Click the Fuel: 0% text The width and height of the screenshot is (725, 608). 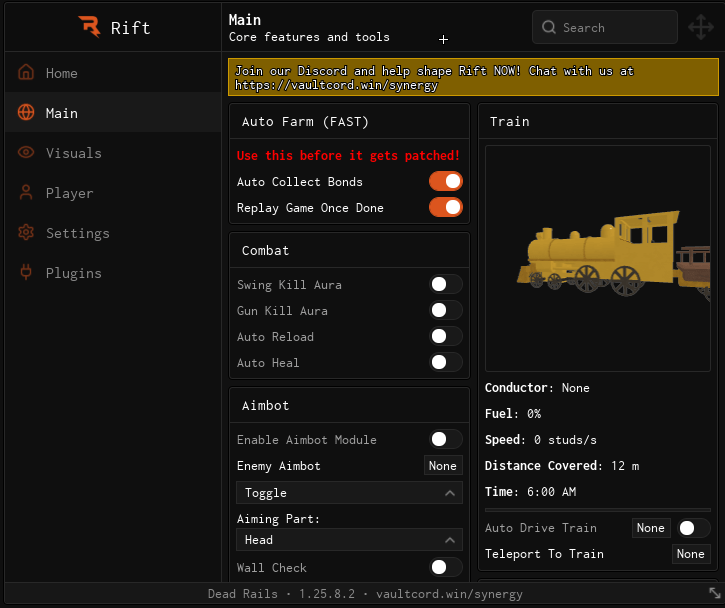coord(513,414)
